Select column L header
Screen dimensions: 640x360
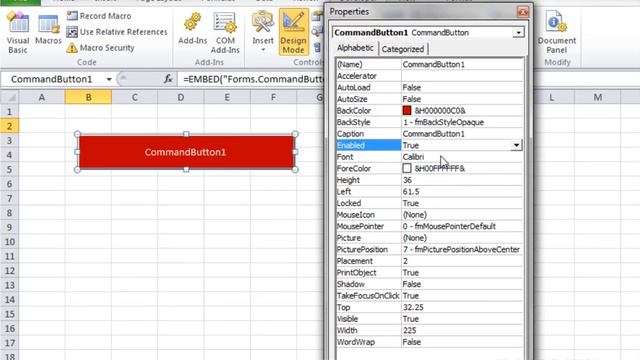point(551,97)
